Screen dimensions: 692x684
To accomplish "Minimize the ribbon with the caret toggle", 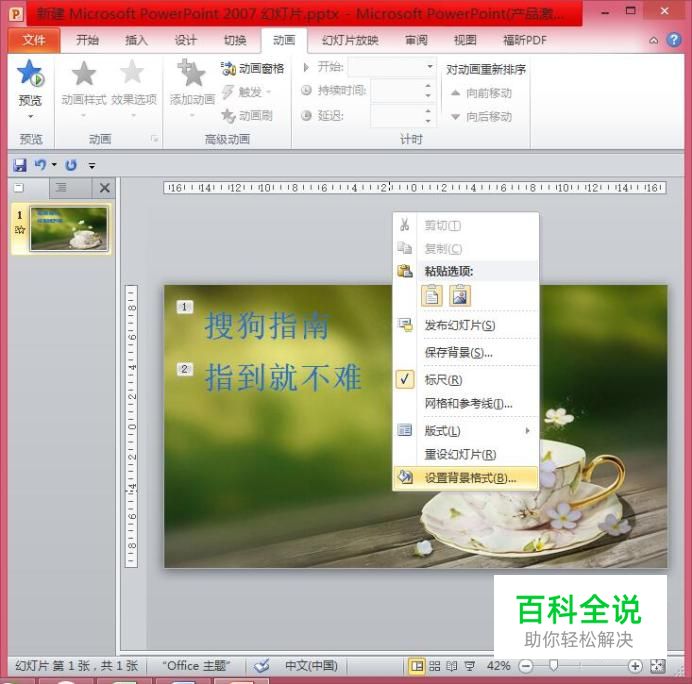I will 654,41.
